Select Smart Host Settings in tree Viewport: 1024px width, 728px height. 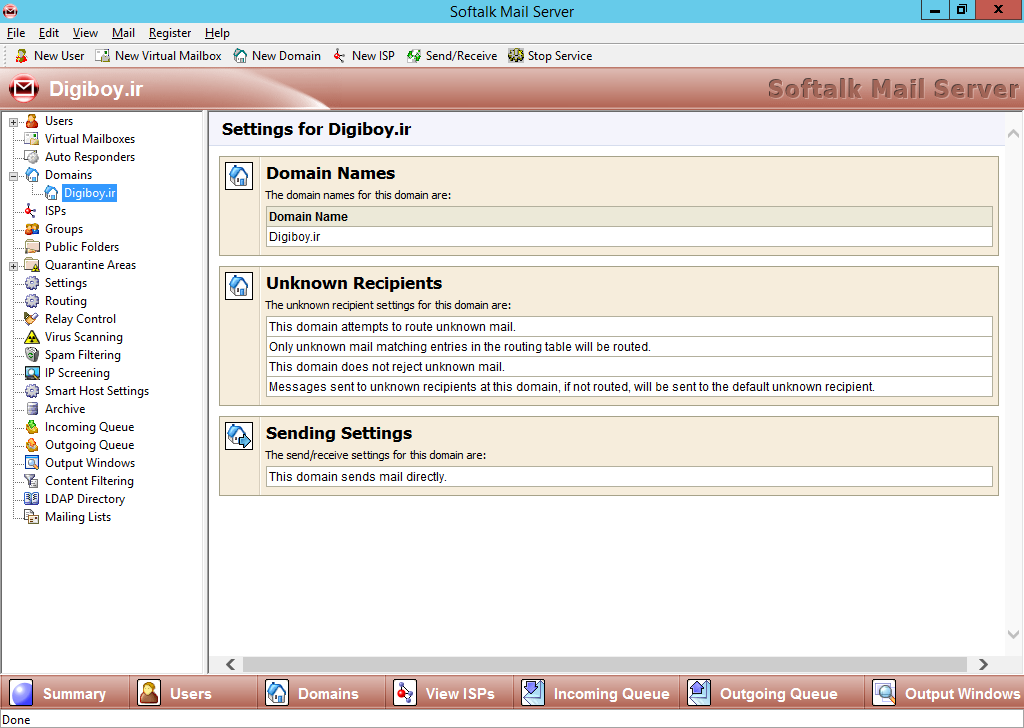click(97, 391)
